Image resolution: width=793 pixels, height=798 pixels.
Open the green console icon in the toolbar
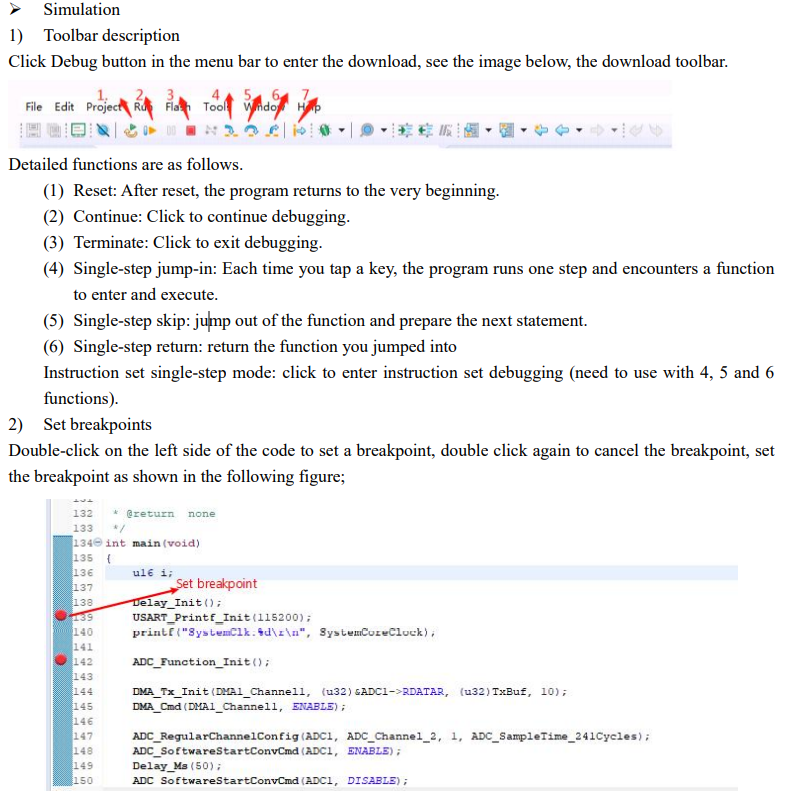pyautogui.click(x=78, y=131)
